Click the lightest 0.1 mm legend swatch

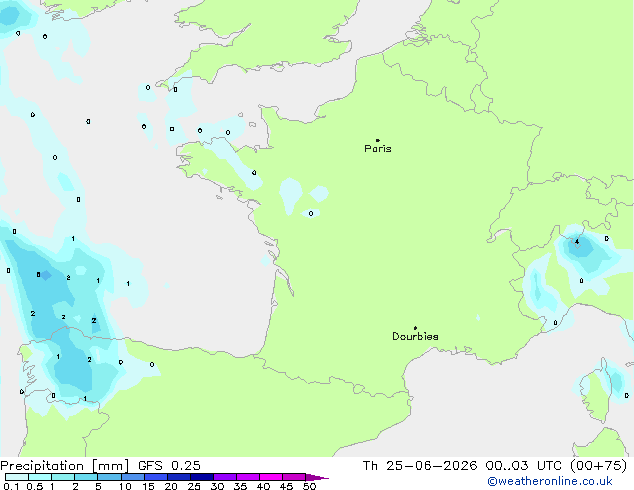tap(17, 477)
